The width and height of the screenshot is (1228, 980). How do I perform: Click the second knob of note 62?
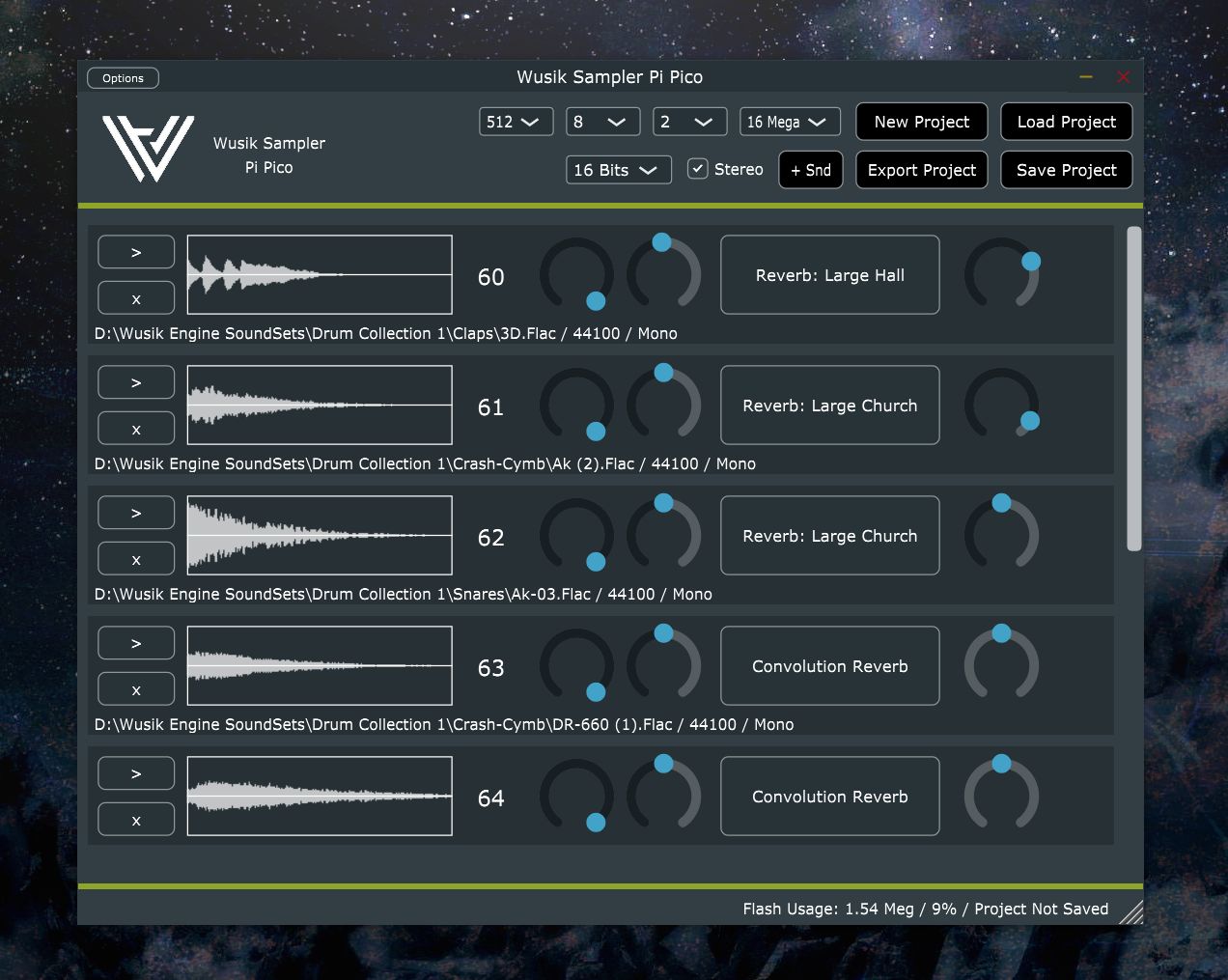[x=664, y=534]
